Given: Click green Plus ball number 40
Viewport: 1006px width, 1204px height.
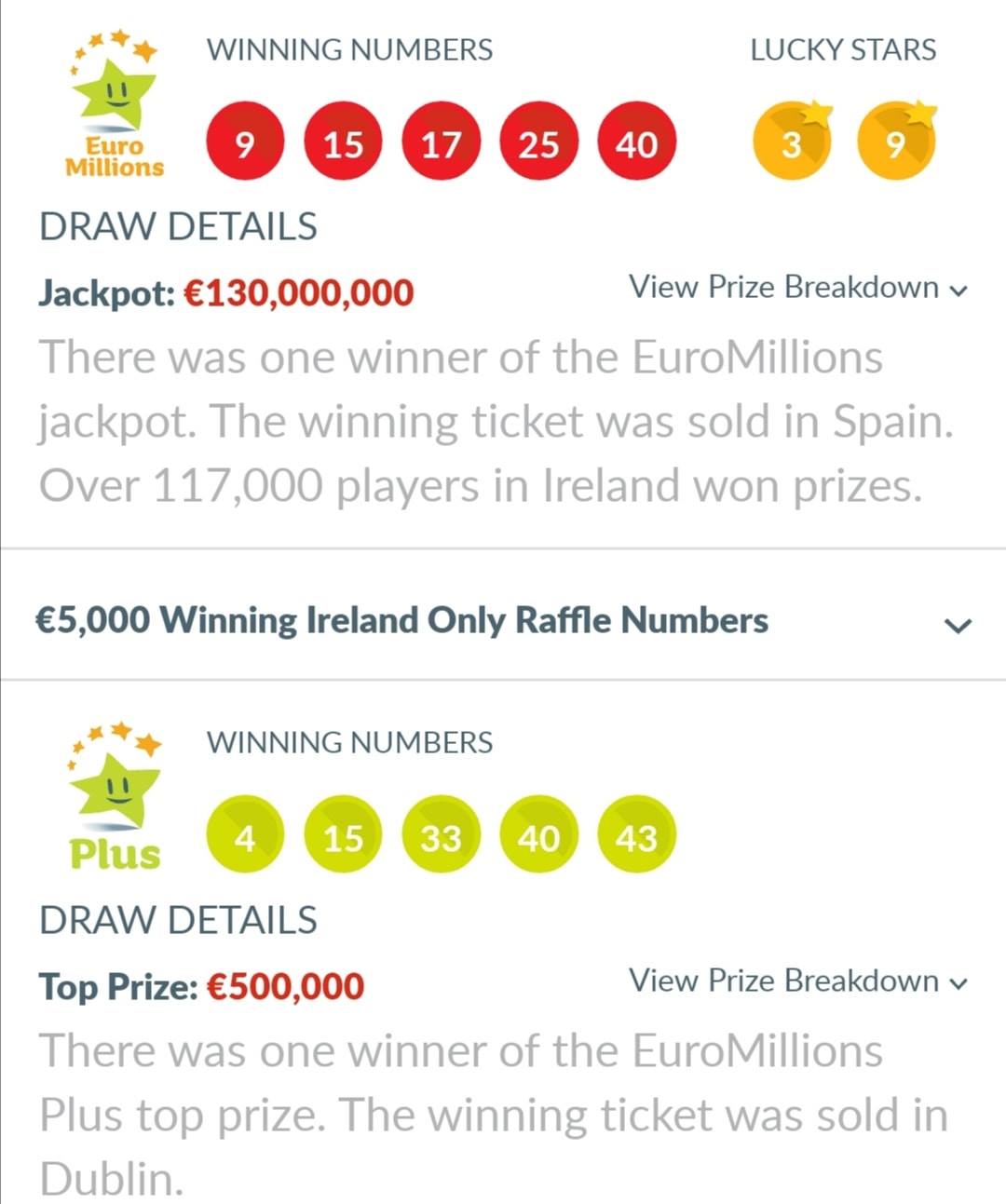Looking at the screenshot, I should click(538, 838).
